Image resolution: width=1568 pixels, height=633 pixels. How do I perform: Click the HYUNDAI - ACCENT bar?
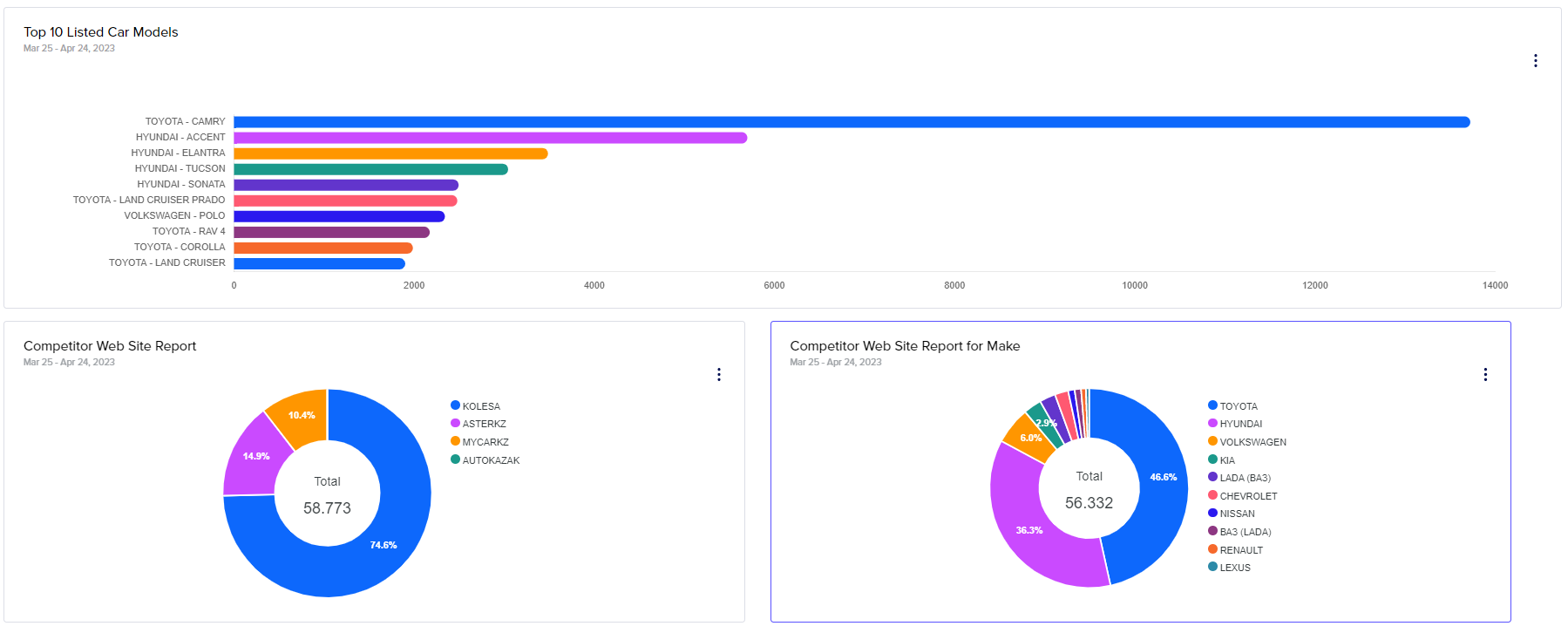pos(490,138)
